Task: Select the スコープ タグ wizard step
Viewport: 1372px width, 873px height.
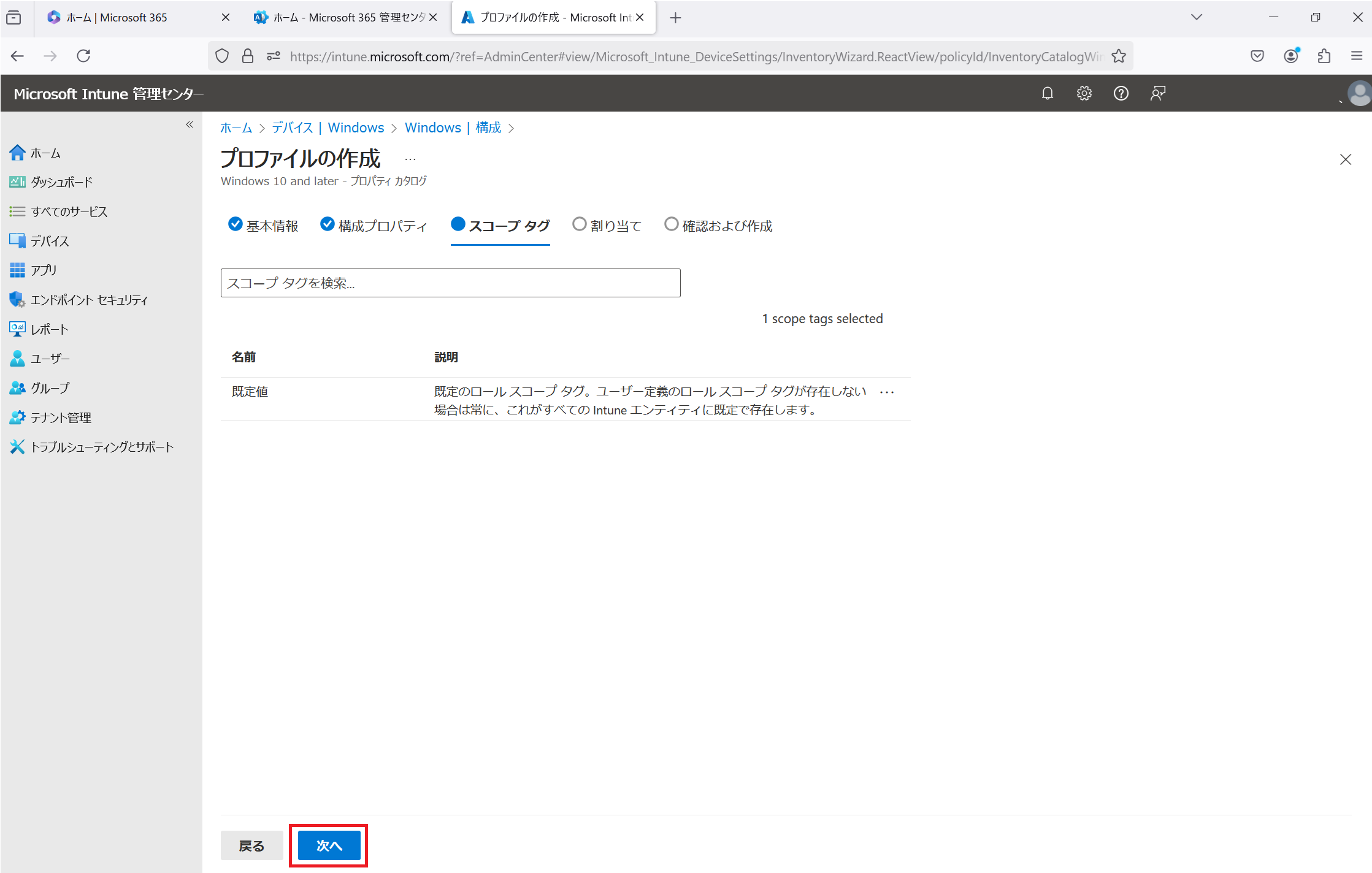Action: coord(500,226)
